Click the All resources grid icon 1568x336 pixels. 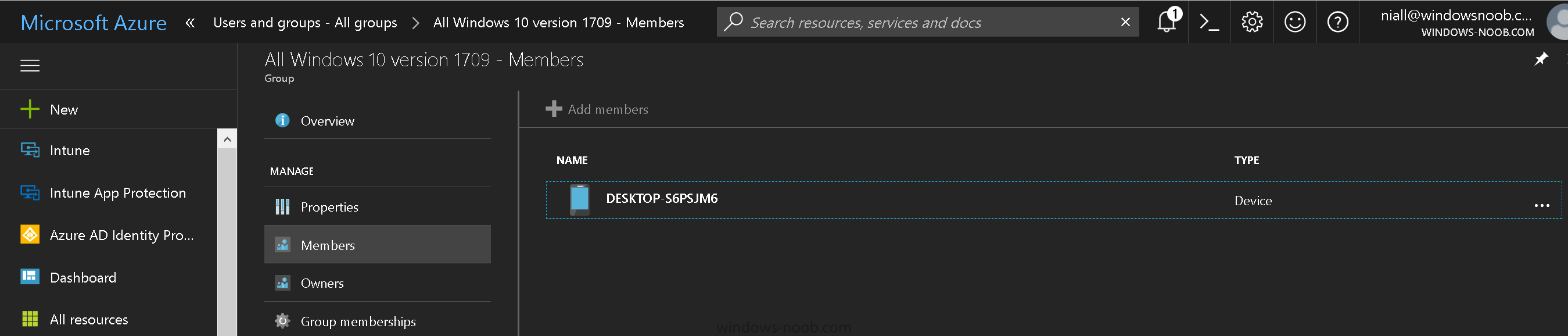tap(30, 320)
